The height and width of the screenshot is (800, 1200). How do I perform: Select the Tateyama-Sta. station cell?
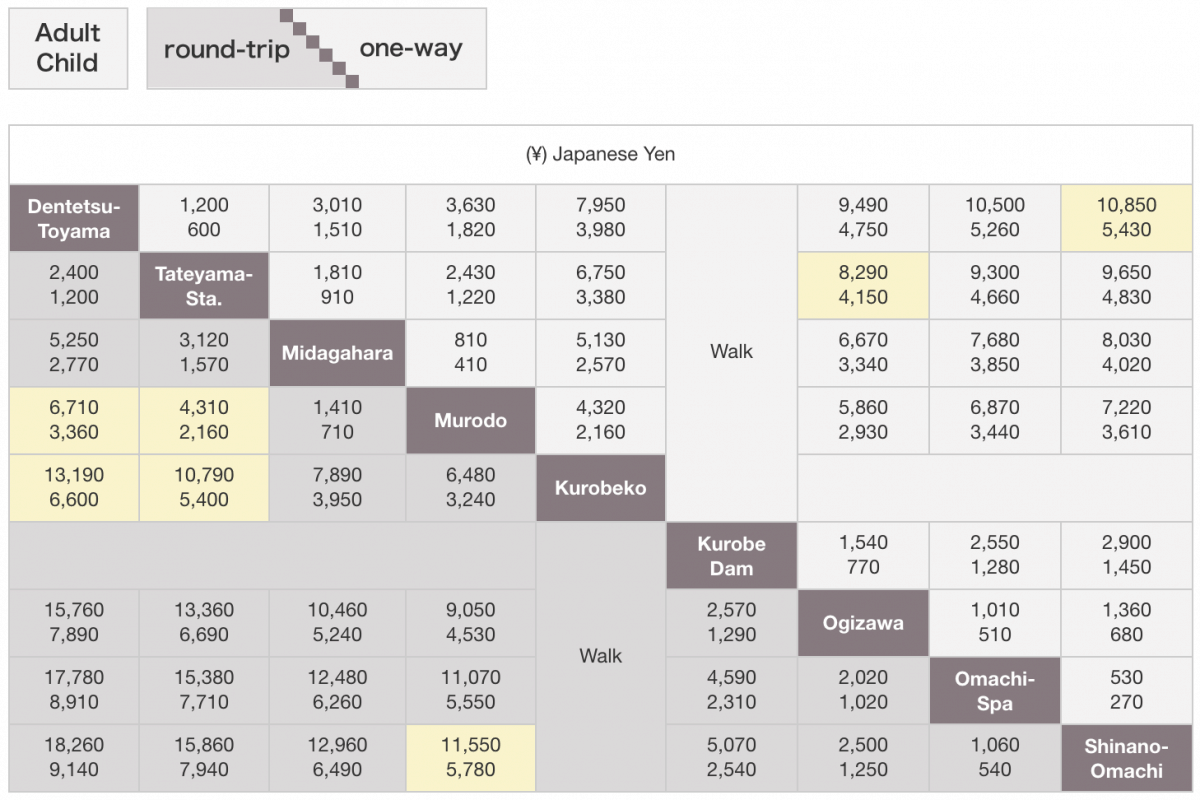tap(204, 285)
